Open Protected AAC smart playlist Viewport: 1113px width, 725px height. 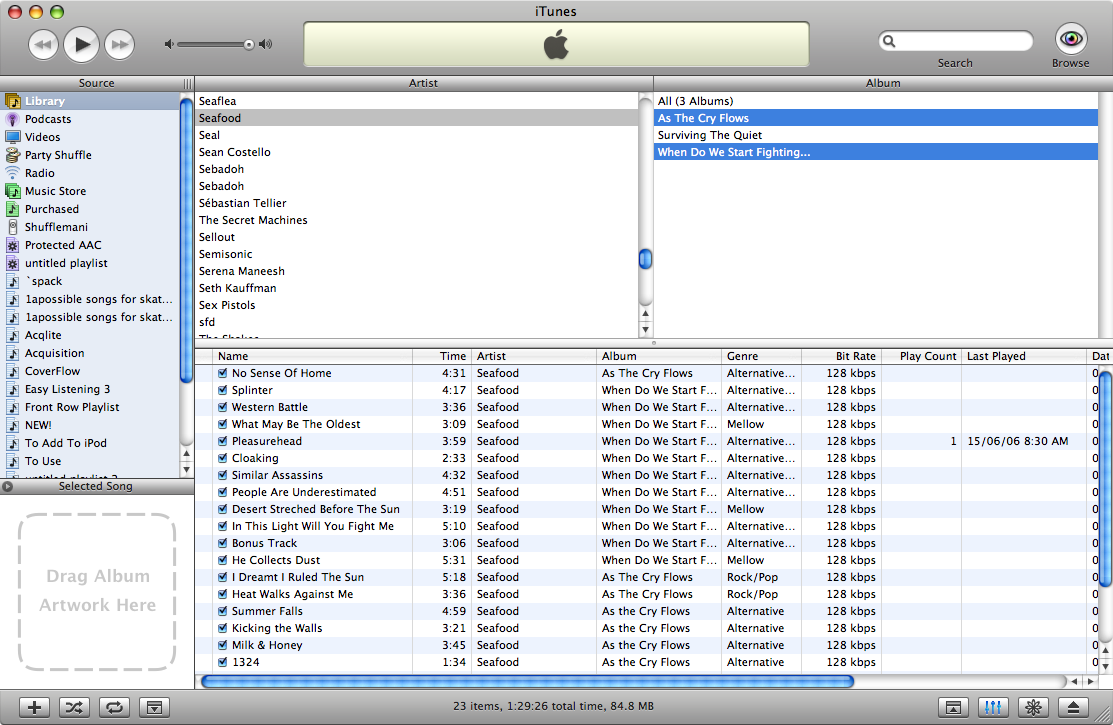pos(90,245)
